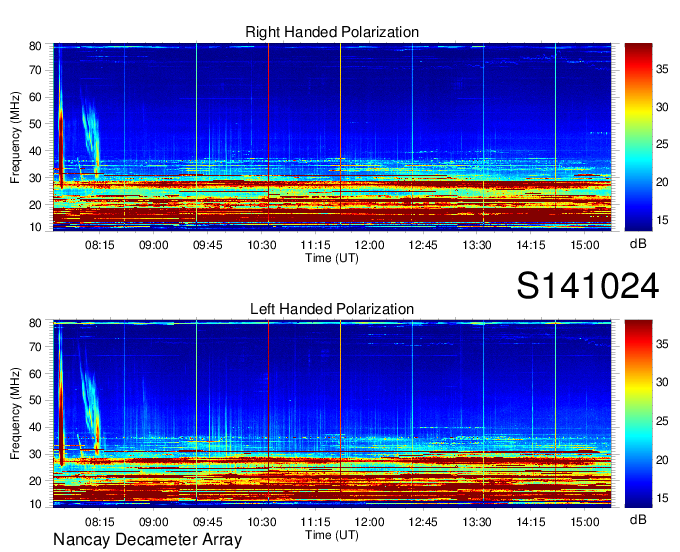
Task: Click the "Nancay Decameter Array" caption
Action: tap(147, 540)
